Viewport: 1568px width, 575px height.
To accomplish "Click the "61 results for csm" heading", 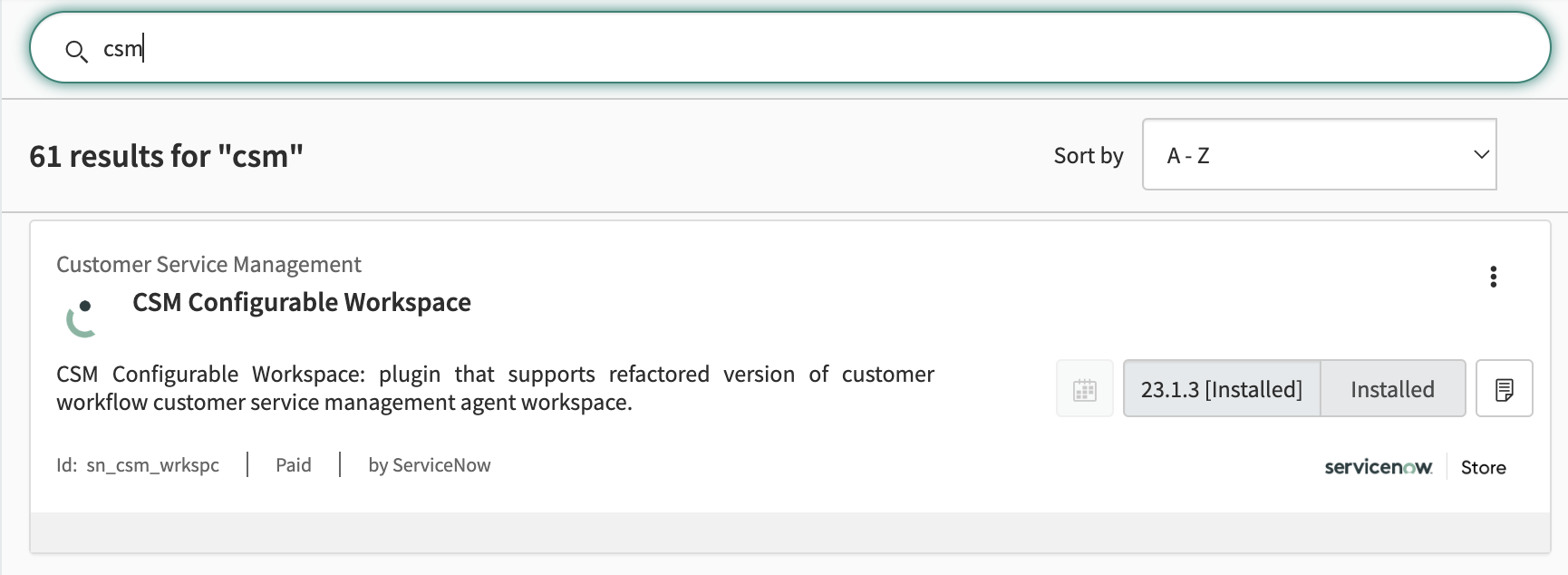I will click(166, 156).
